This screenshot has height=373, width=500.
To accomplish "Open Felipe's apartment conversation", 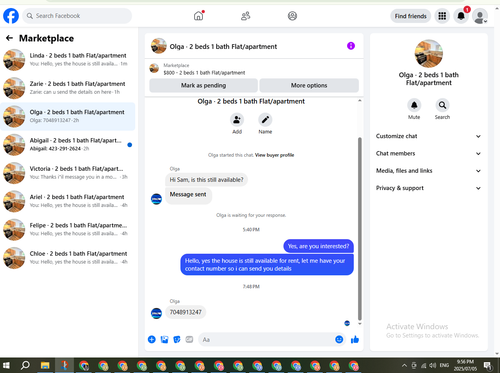I will [x=68, y=230].
